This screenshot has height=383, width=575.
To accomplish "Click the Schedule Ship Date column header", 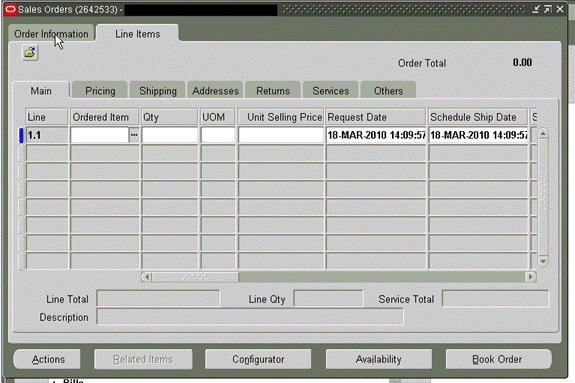I will (x=478, y=117).
